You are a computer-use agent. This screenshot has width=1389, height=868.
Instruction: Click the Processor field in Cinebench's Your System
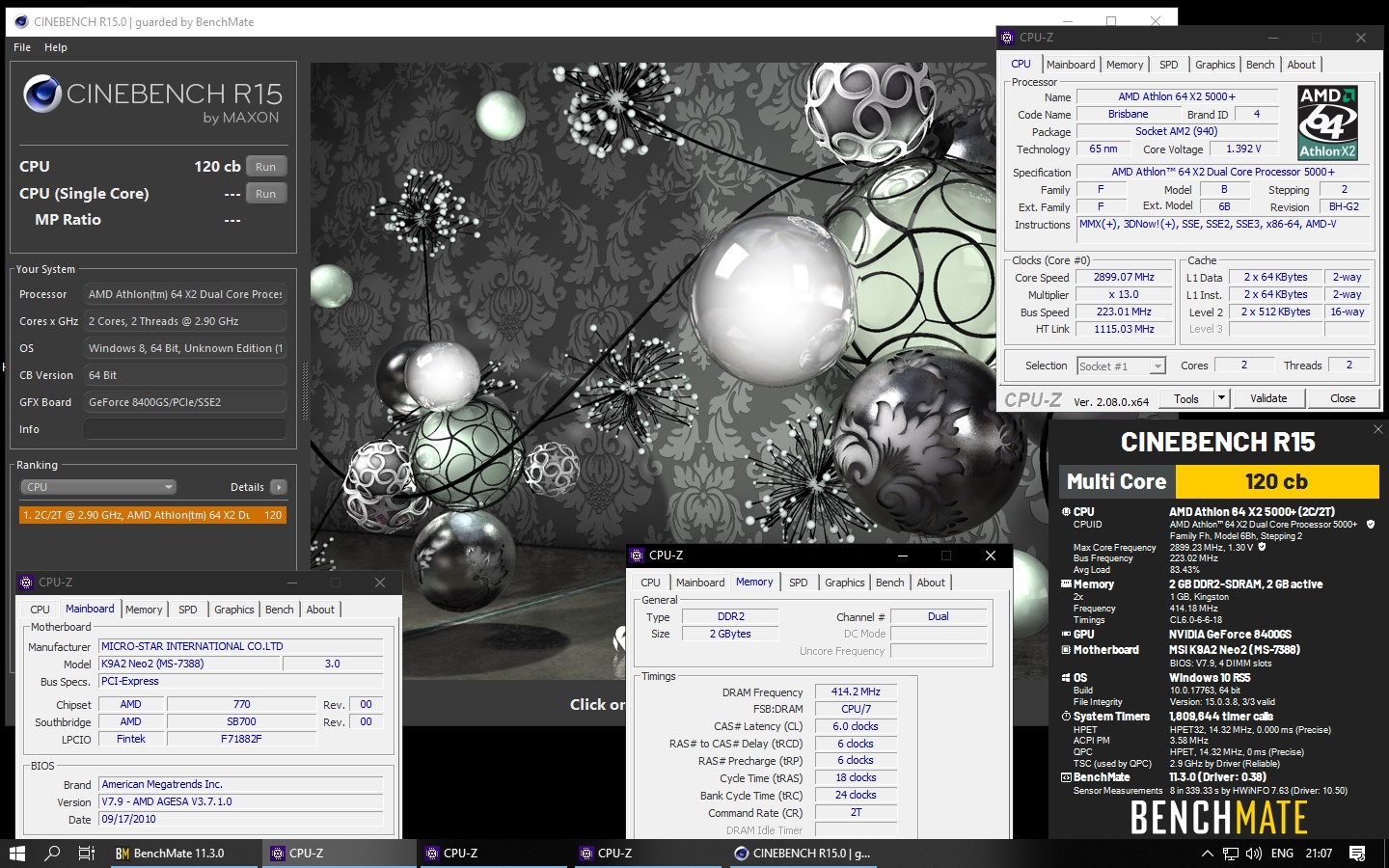click(x=185, y=294)
